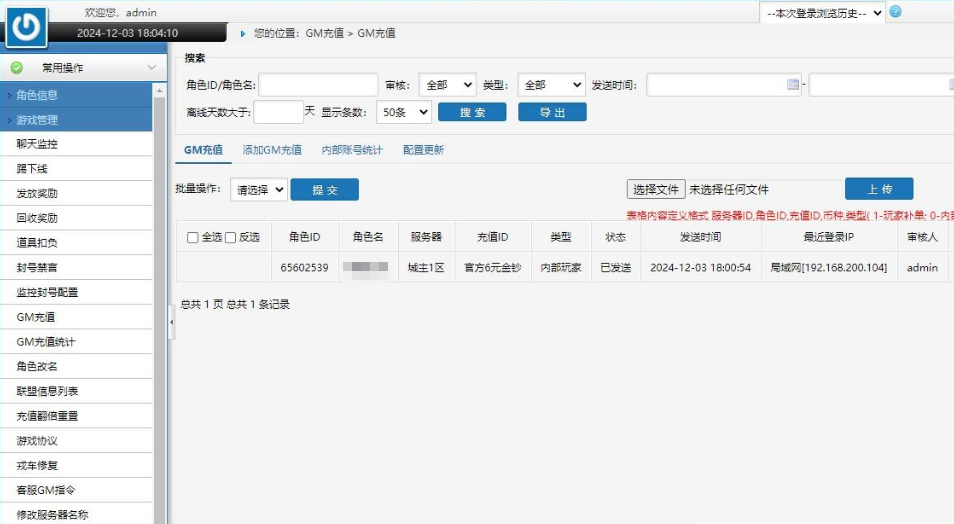Click the 局域网[192.168.200.104] IP cell
Viewport: 954px width, 524px height.
(x=829, y=267)
